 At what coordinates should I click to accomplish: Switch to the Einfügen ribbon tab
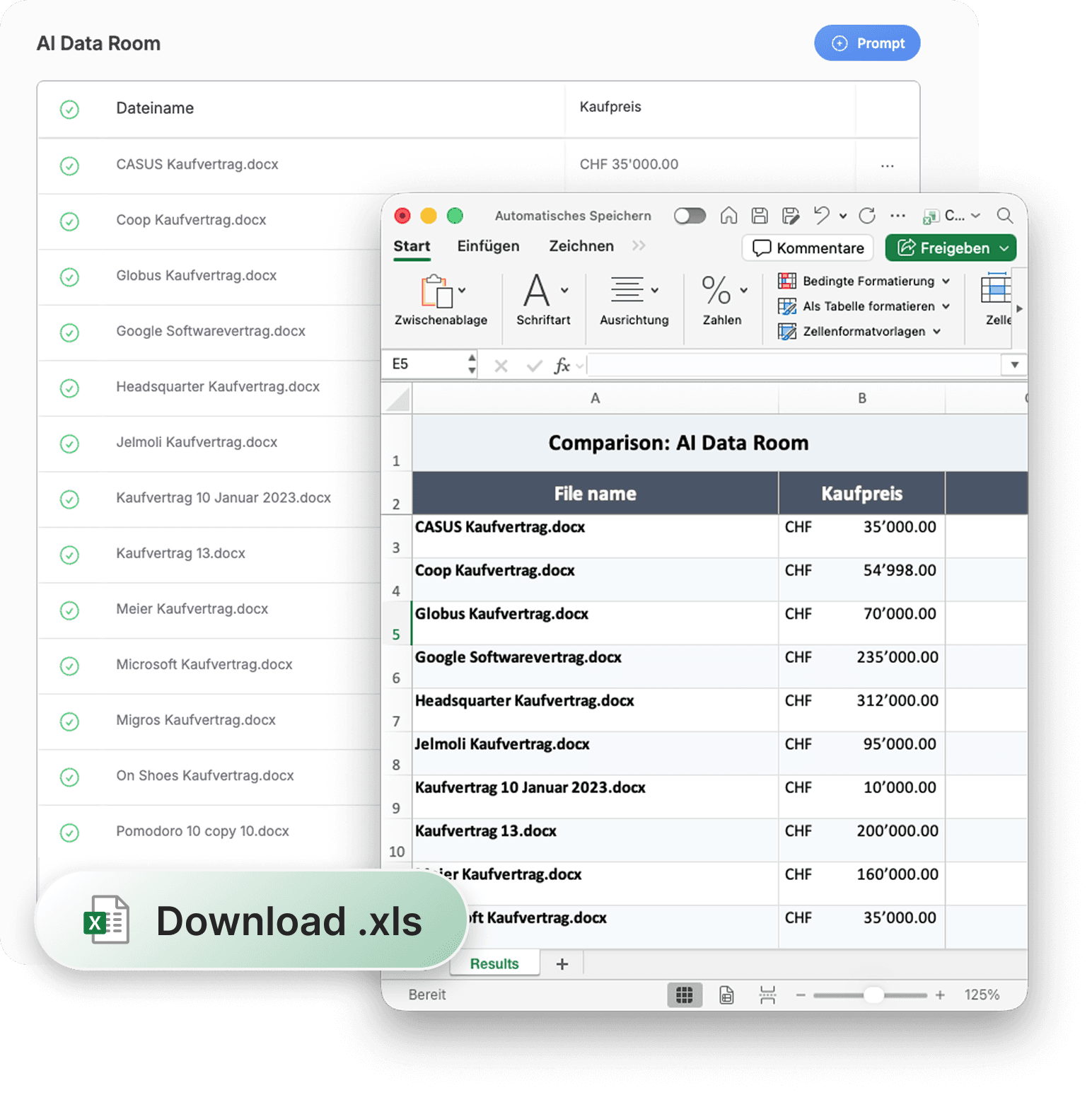click(488, 245)
